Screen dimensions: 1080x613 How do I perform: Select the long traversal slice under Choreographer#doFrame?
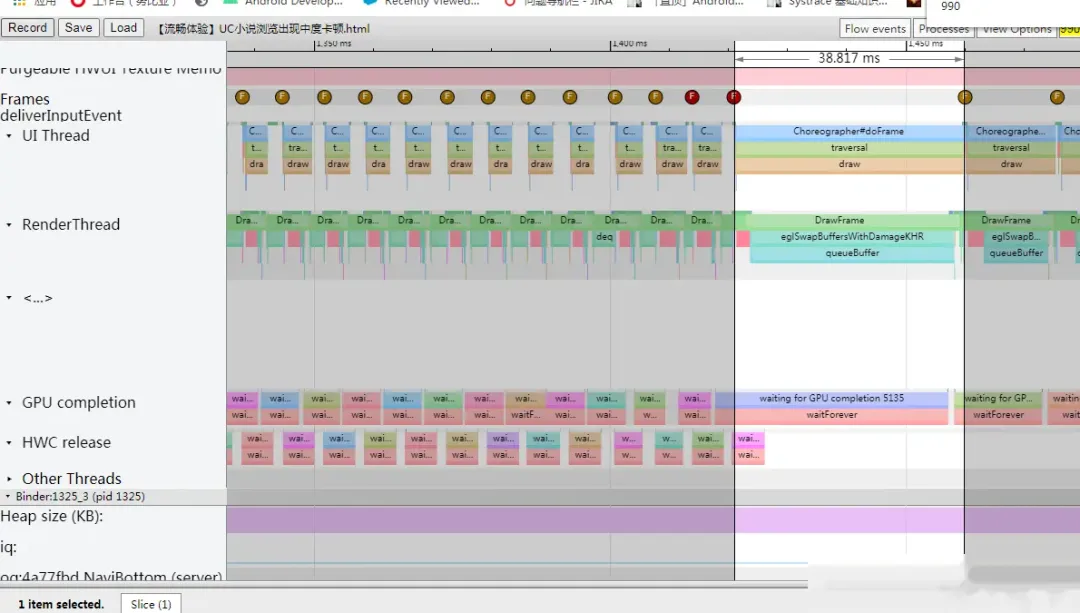click(x=849, y=147)
